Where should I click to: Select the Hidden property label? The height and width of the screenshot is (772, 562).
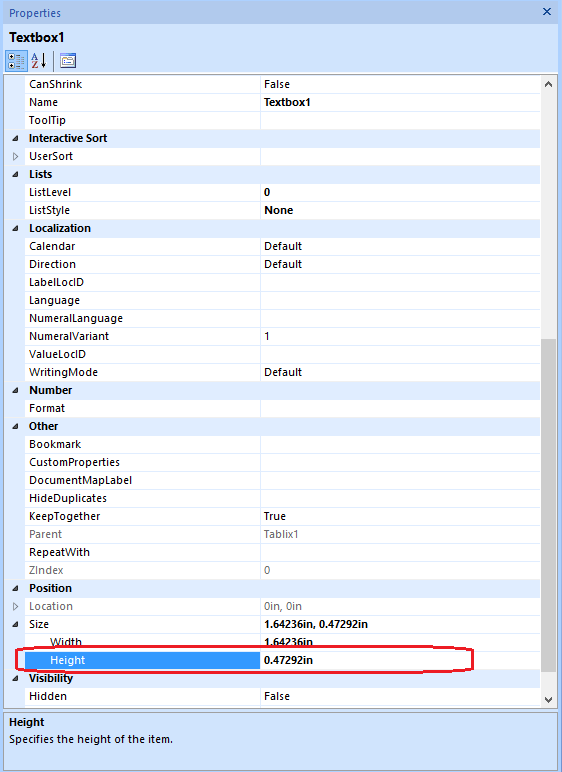(48, 697)
